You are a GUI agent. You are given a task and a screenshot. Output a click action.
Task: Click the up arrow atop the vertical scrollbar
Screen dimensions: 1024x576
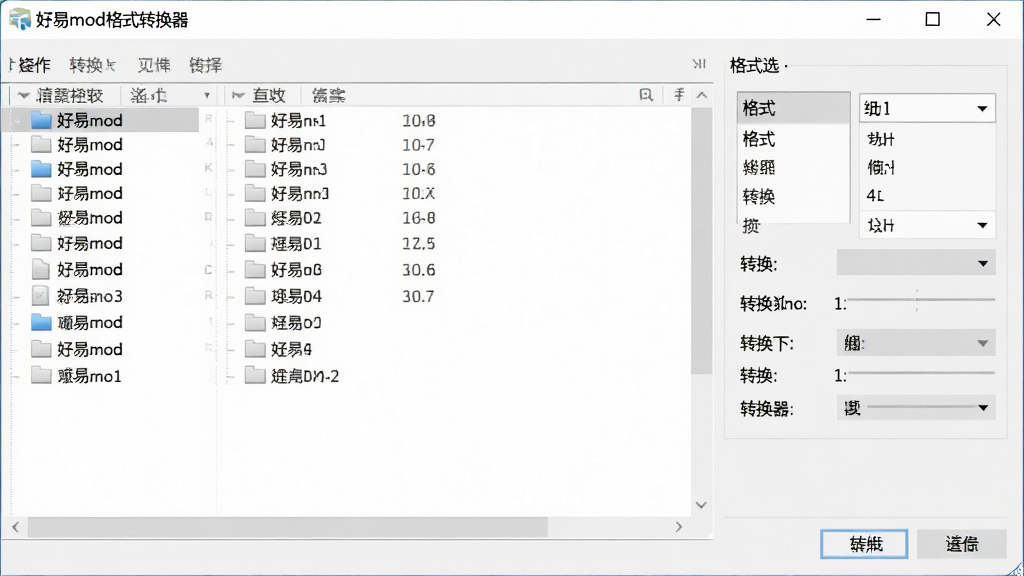[x=701, y=95]
